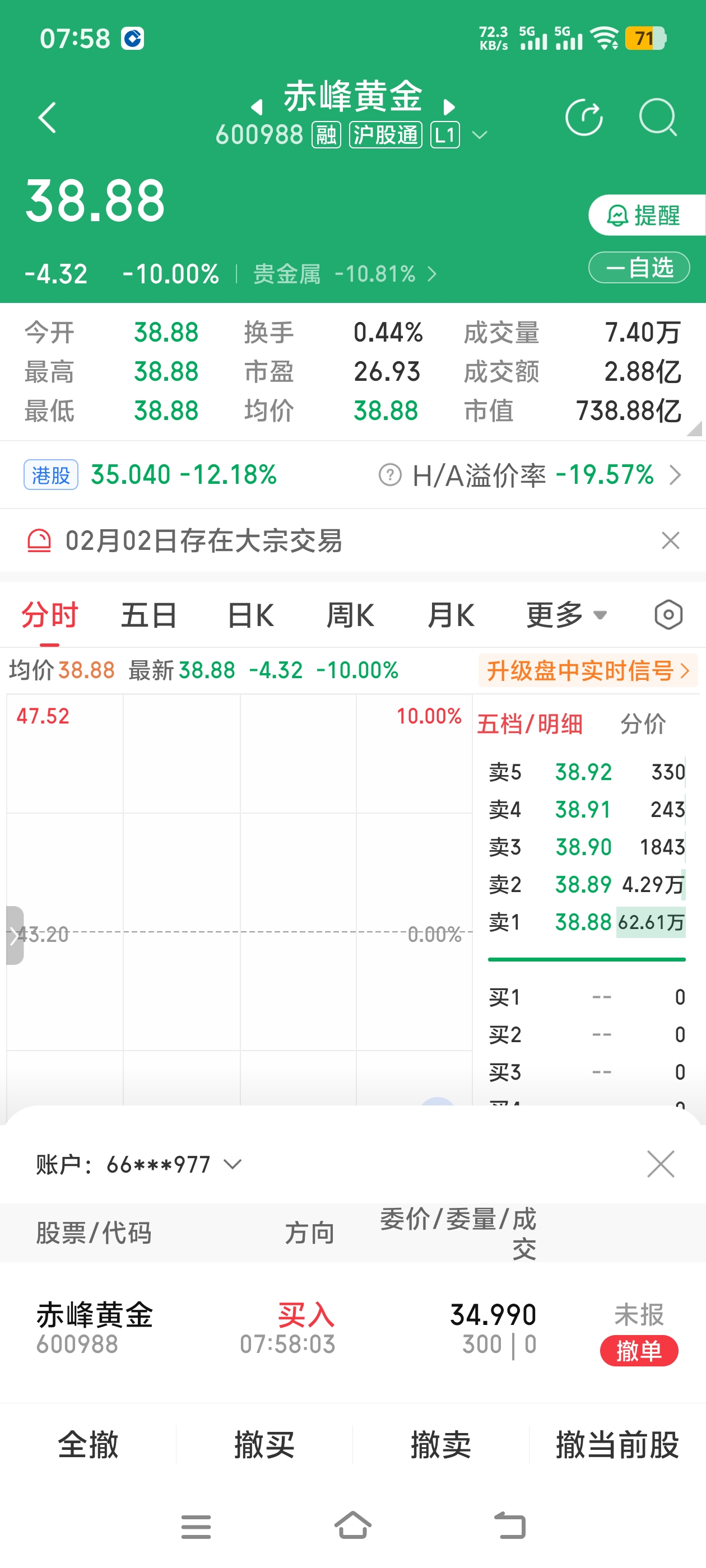
Task: Go to next stock with right triangle
Action: [x=449, y=107]
